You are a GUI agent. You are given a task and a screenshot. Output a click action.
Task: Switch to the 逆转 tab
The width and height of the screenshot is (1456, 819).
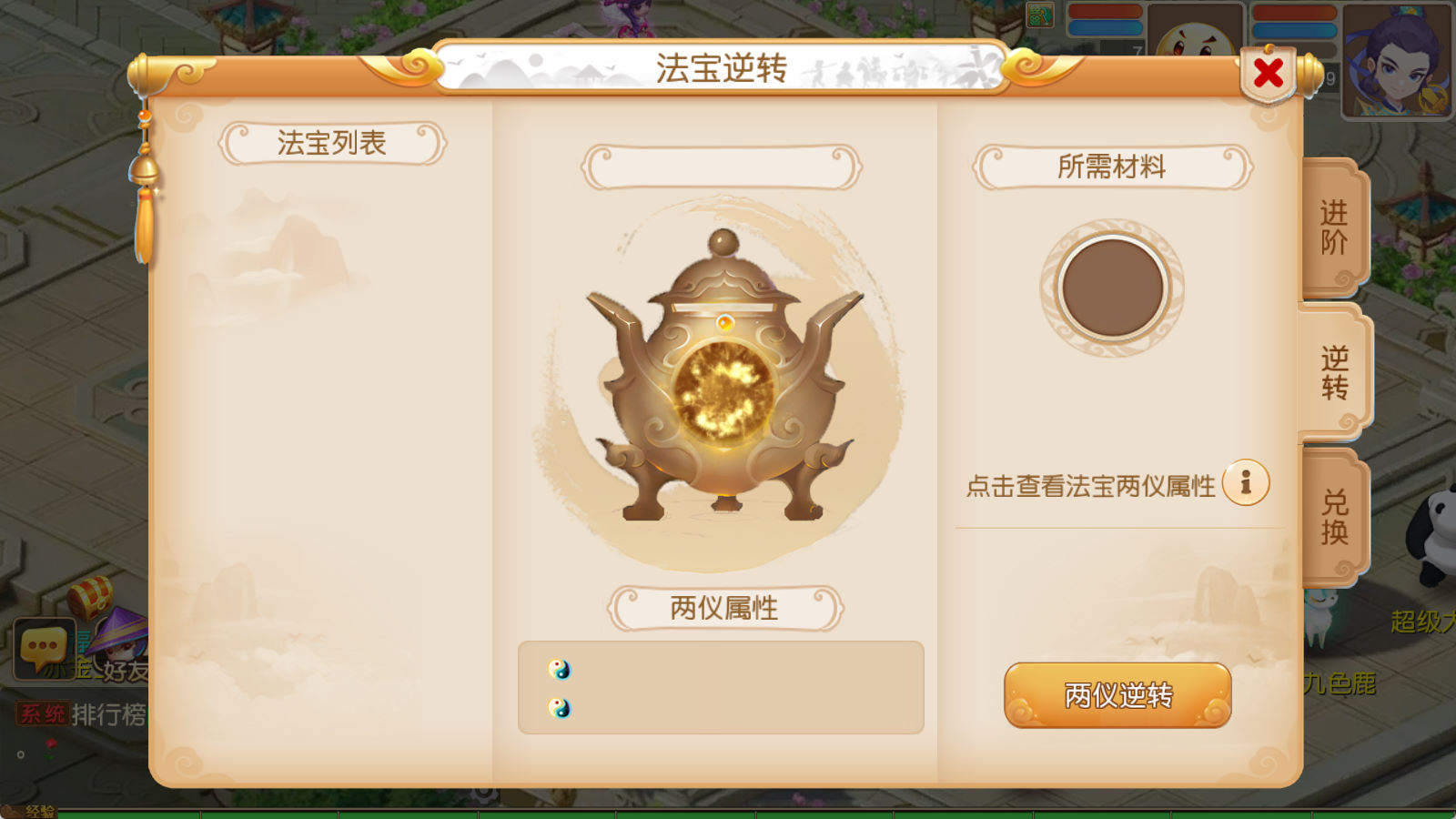[1334, 373]
